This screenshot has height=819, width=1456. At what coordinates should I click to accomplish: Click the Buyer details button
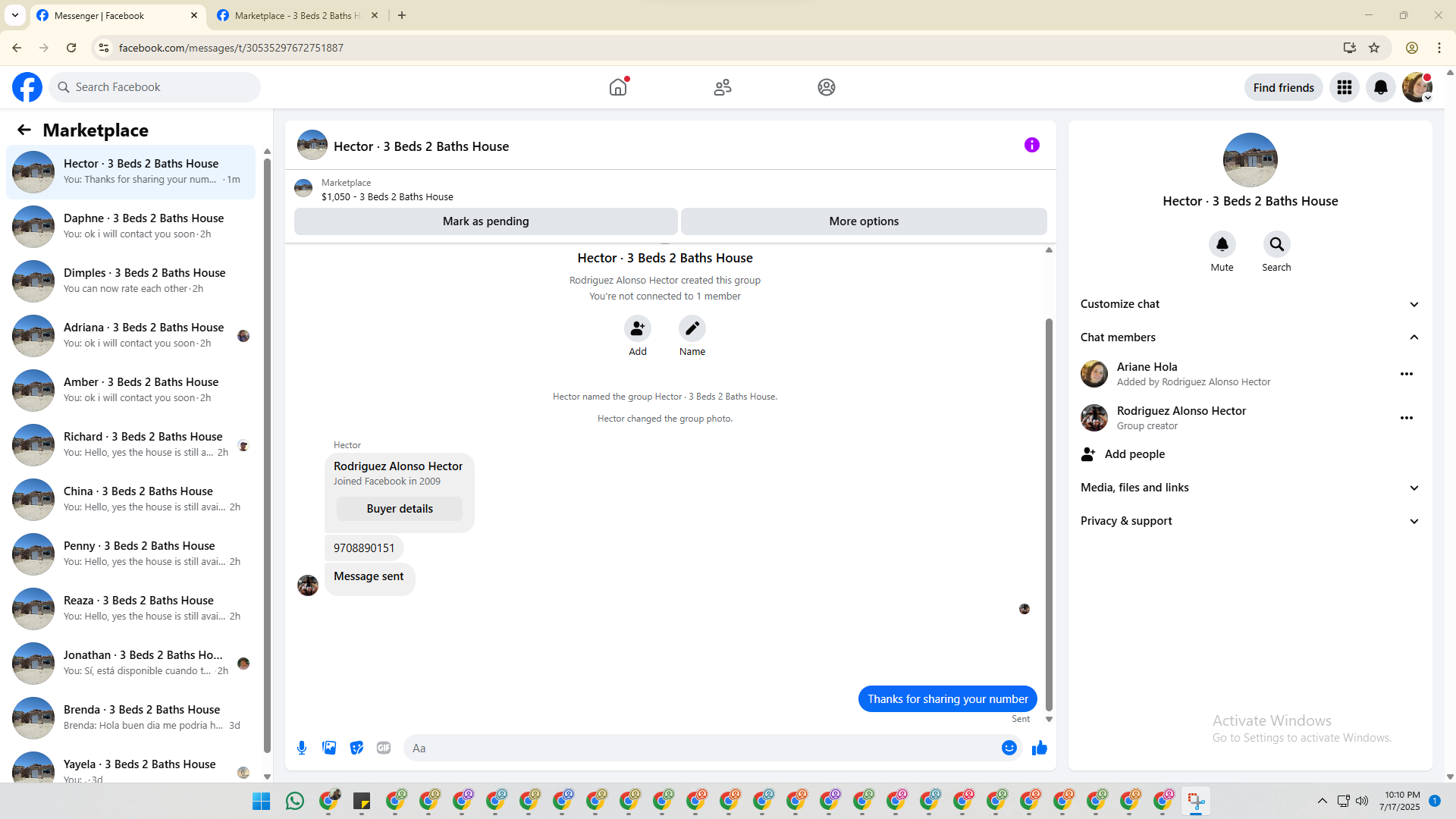pos(400,509)
